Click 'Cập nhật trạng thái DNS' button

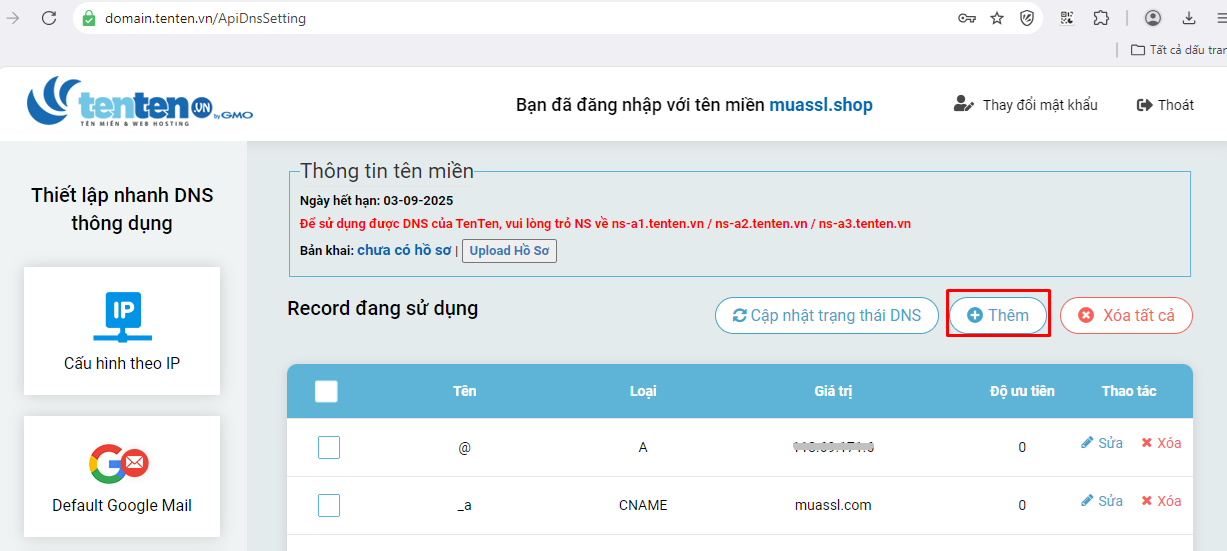[826, 315]
